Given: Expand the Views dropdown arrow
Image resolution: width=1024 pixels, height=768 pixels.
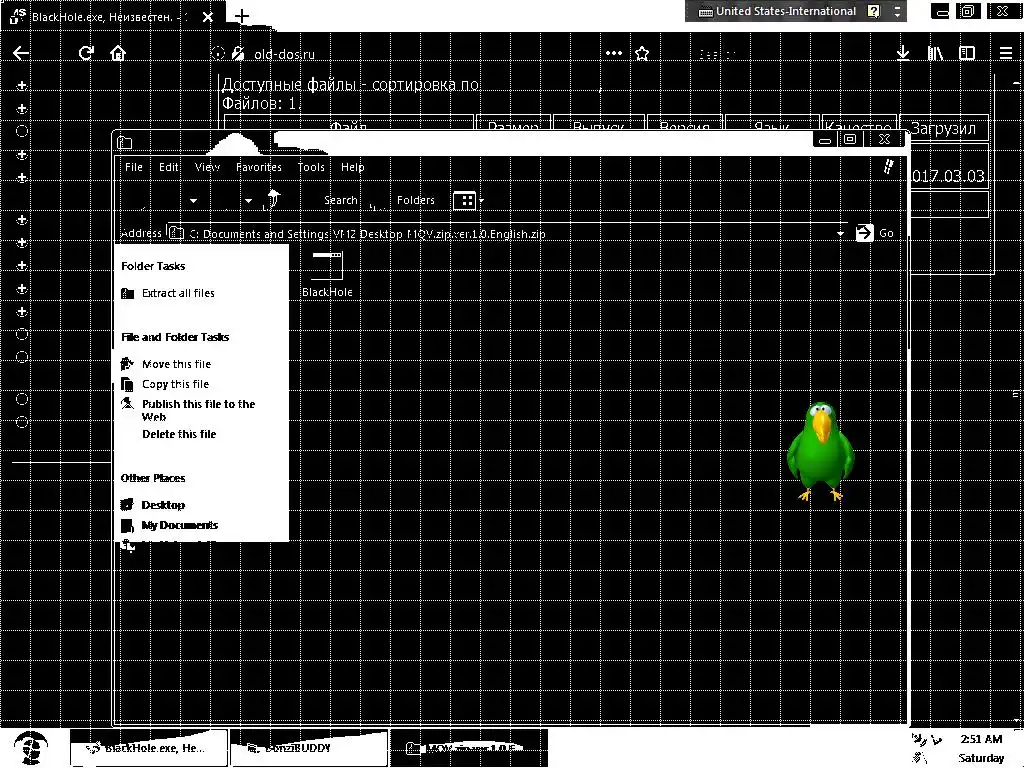Looking at the screenshot, I should 481,201.
